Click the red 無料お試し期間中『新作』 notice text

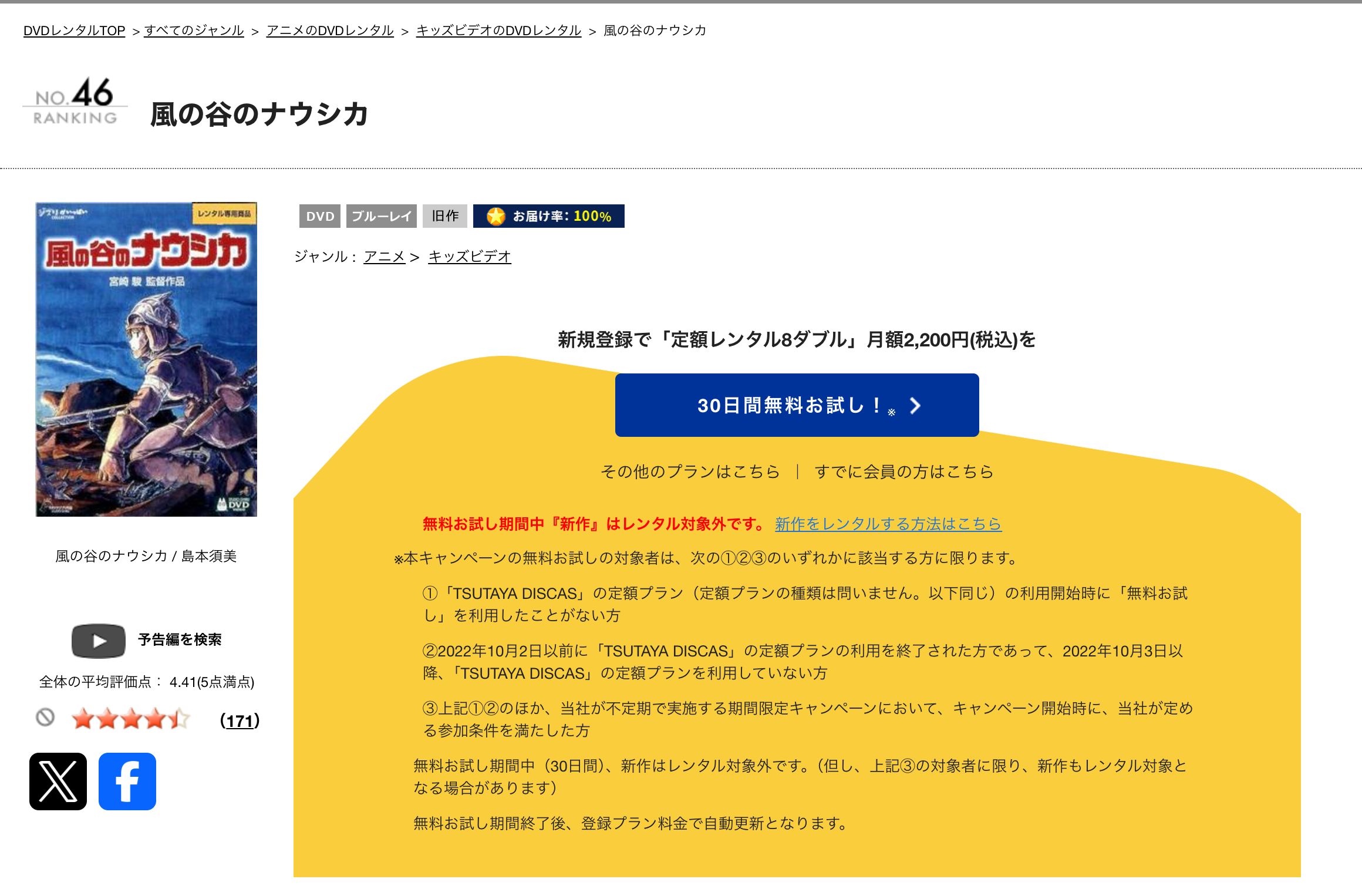pyautogui.click(x=593, y=524)
